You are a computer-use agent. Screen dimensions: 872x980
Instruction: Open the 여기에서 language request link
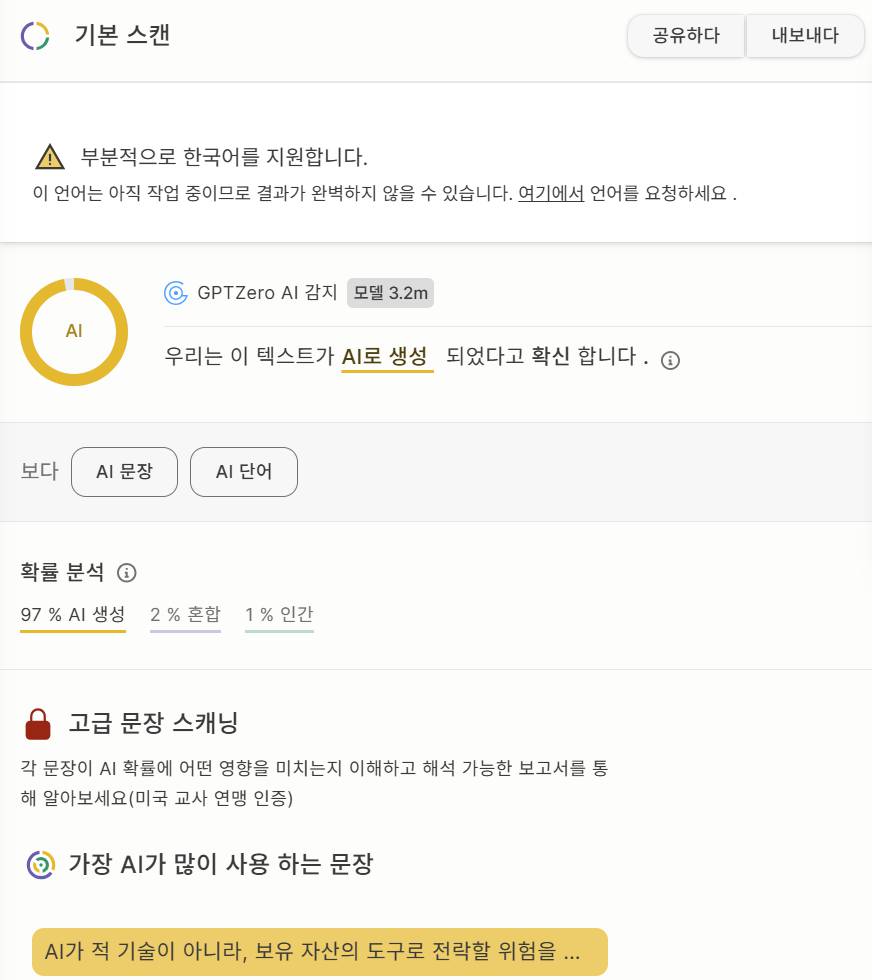[x=549, y=195]
